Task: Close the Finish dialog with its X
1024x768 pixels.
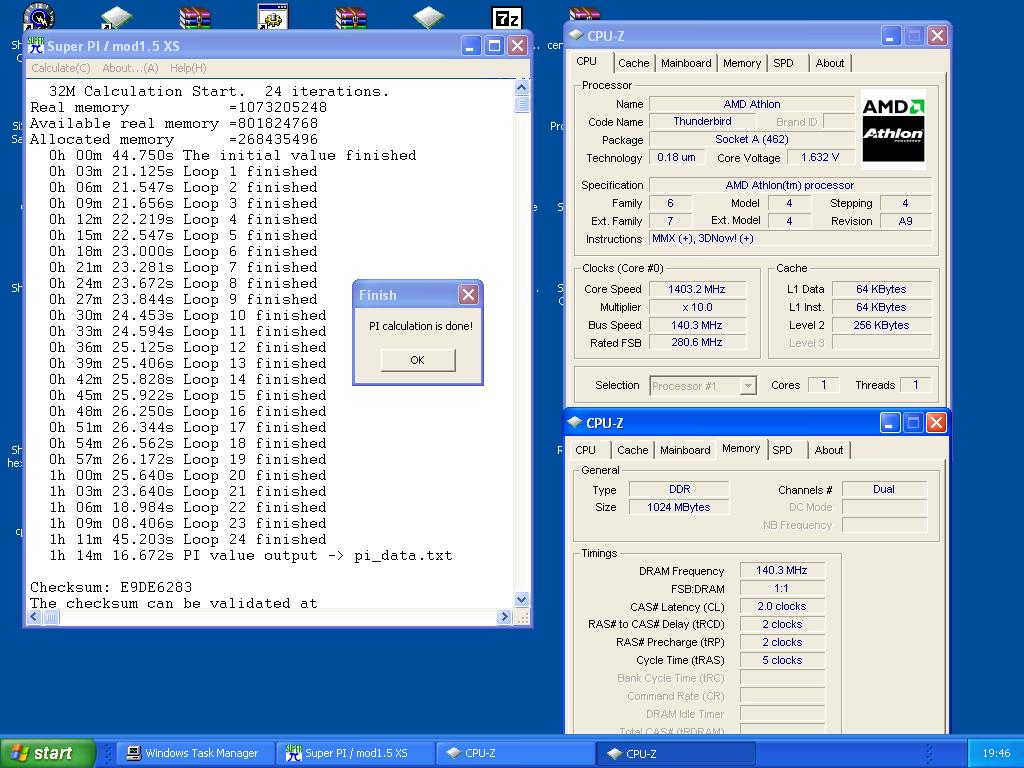Action: pos(468,295)
